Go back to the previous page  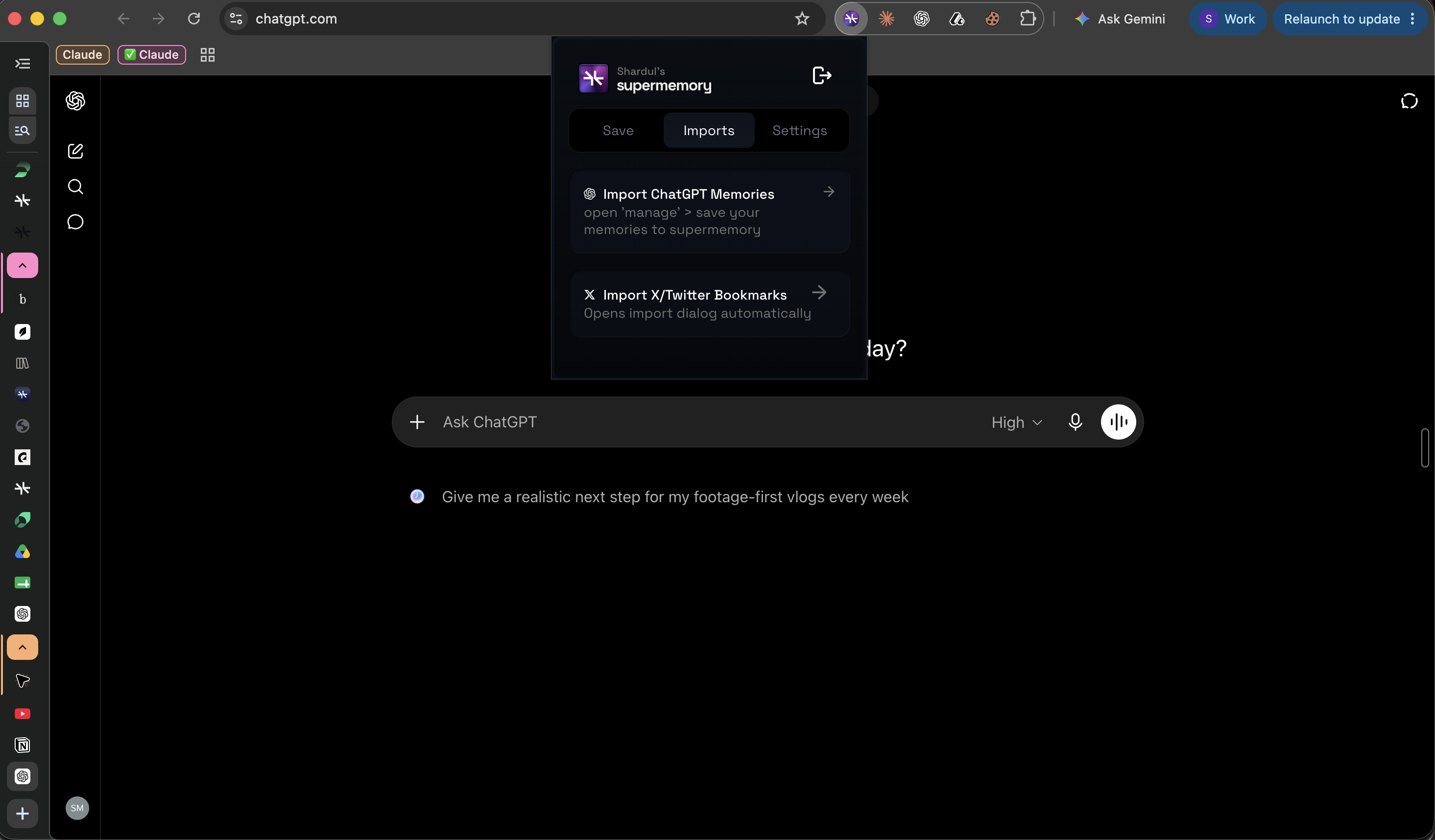coord(123,19)
